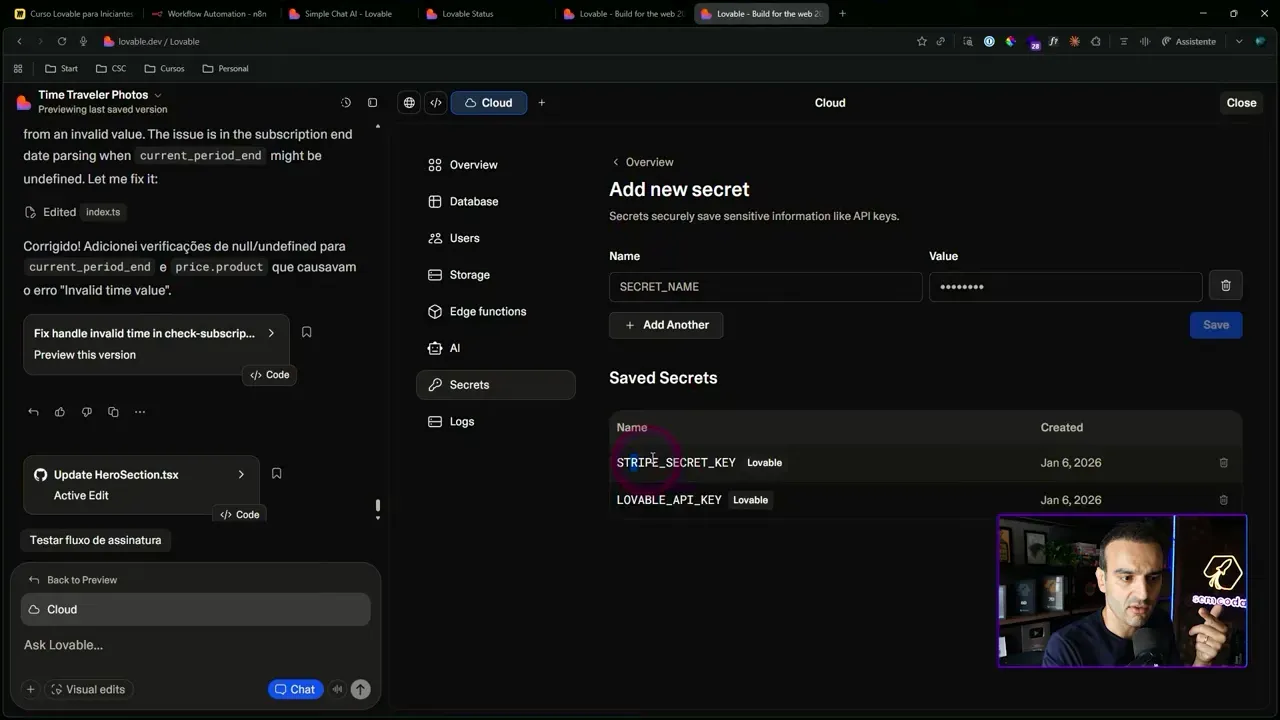
Task: Open the Database section in Cloud sidebar
Action: point(473,201)
